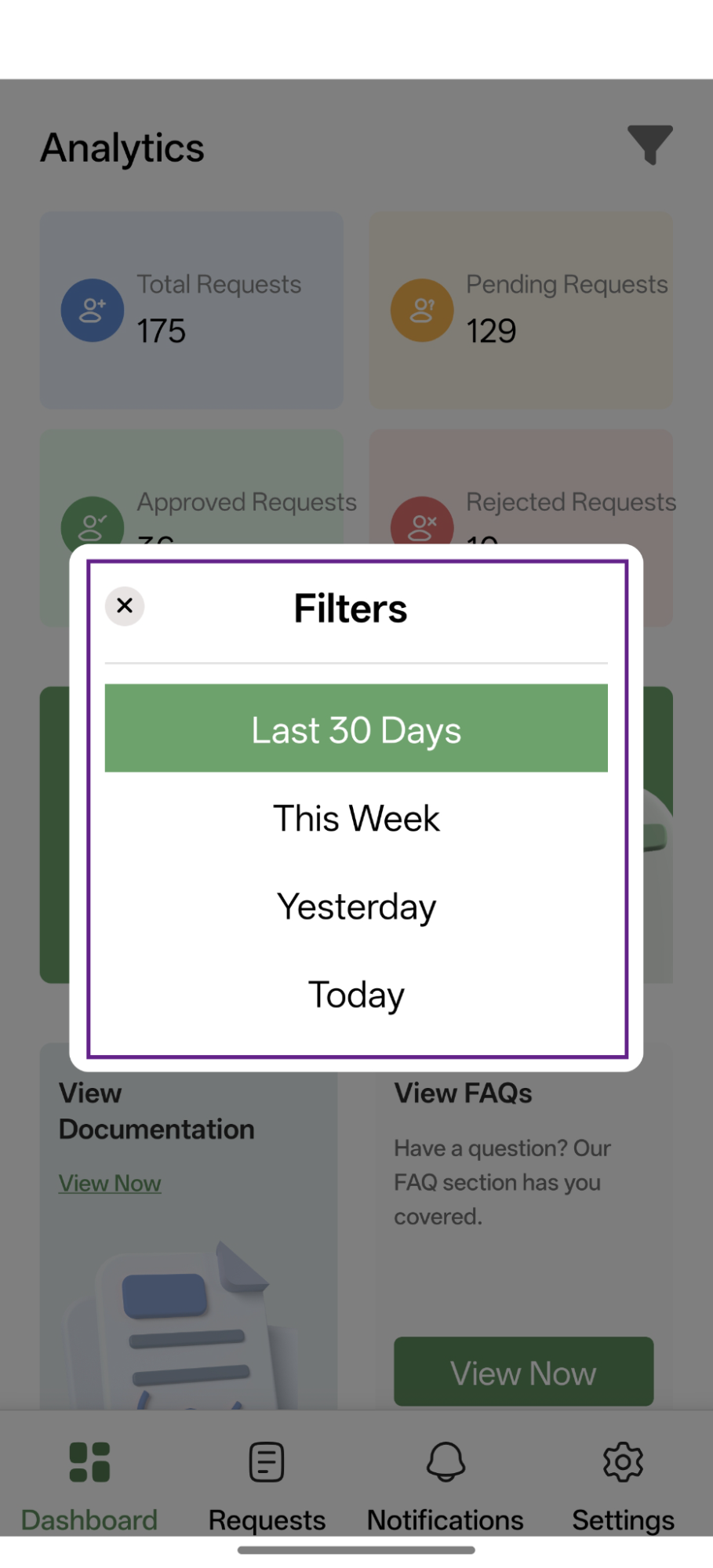713x1568 pixels.
Task: Select the Today filter option
Action: tap(356, 995)
